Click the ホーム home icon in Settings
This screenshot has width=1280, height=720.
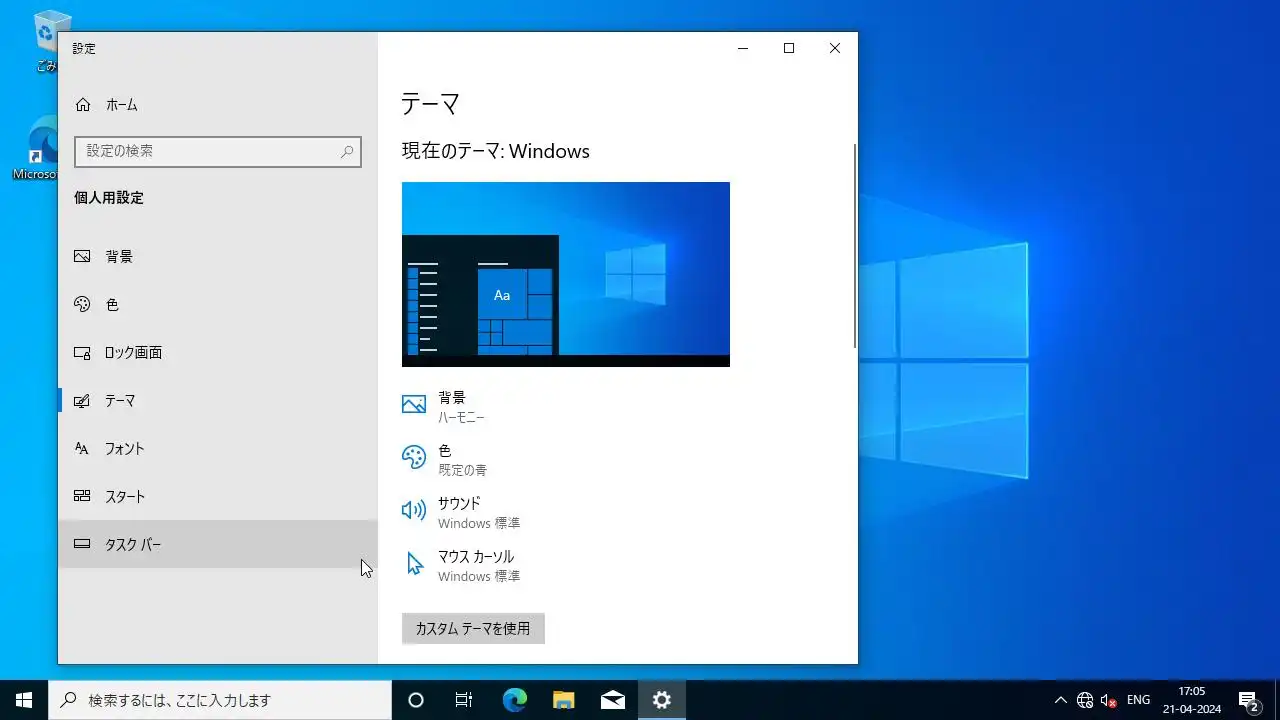(x=83, y=105)
